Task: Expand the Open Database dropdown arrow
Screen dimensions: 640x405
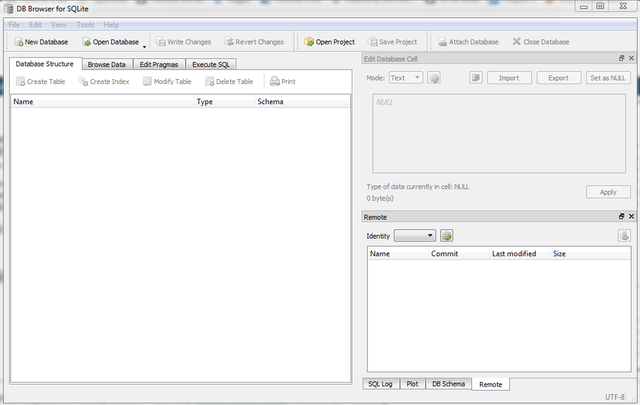Action: pos(144,46)
